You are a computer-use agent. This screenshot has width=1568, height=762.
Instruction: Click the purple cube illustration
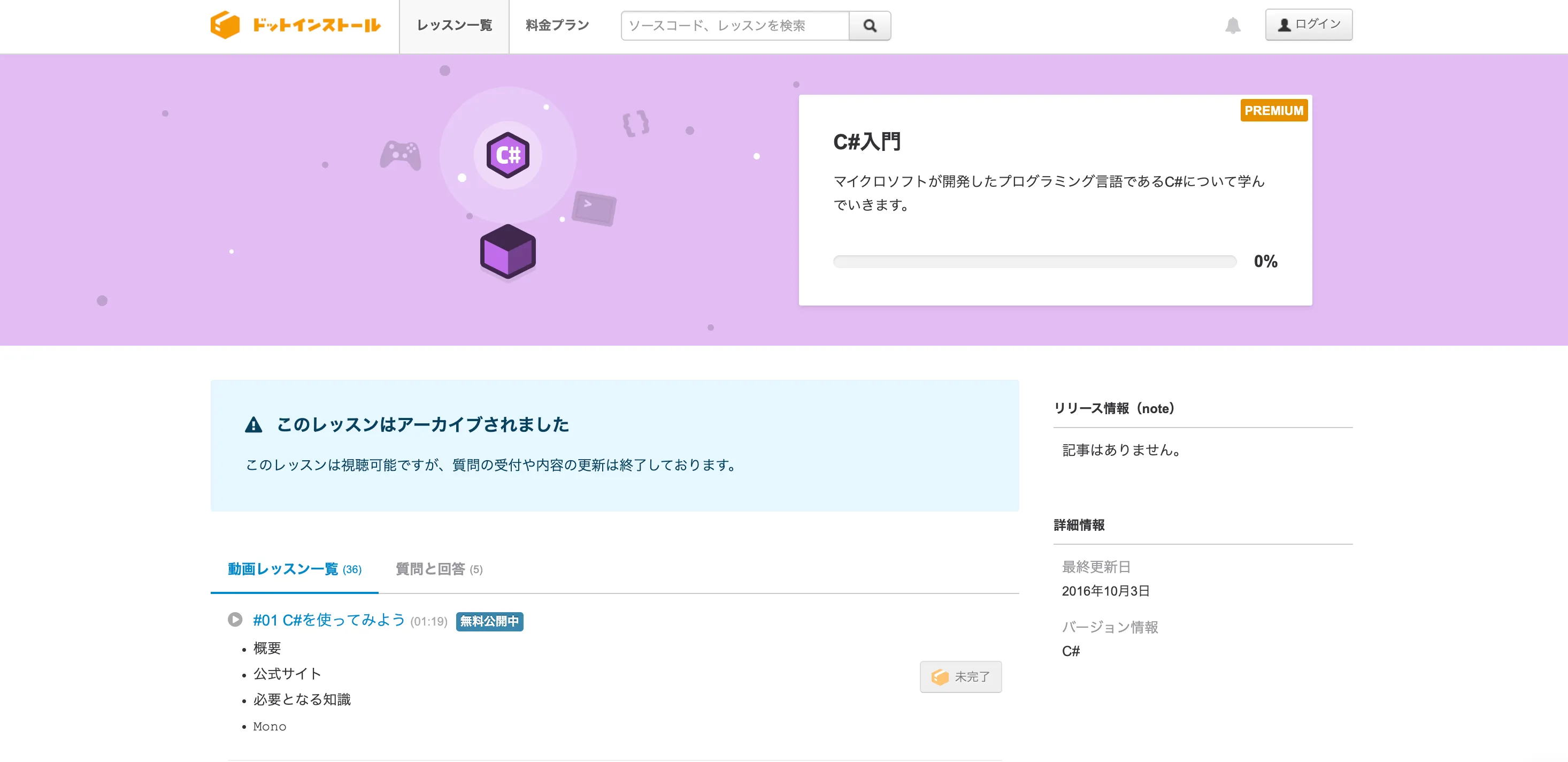(508, 252)
